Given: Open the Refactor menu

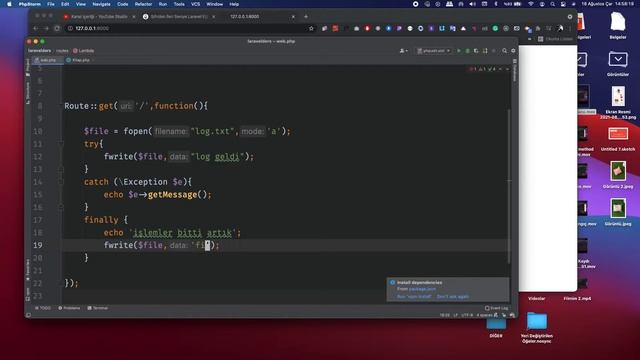Looking at the screenshot, I should point(143,4).
